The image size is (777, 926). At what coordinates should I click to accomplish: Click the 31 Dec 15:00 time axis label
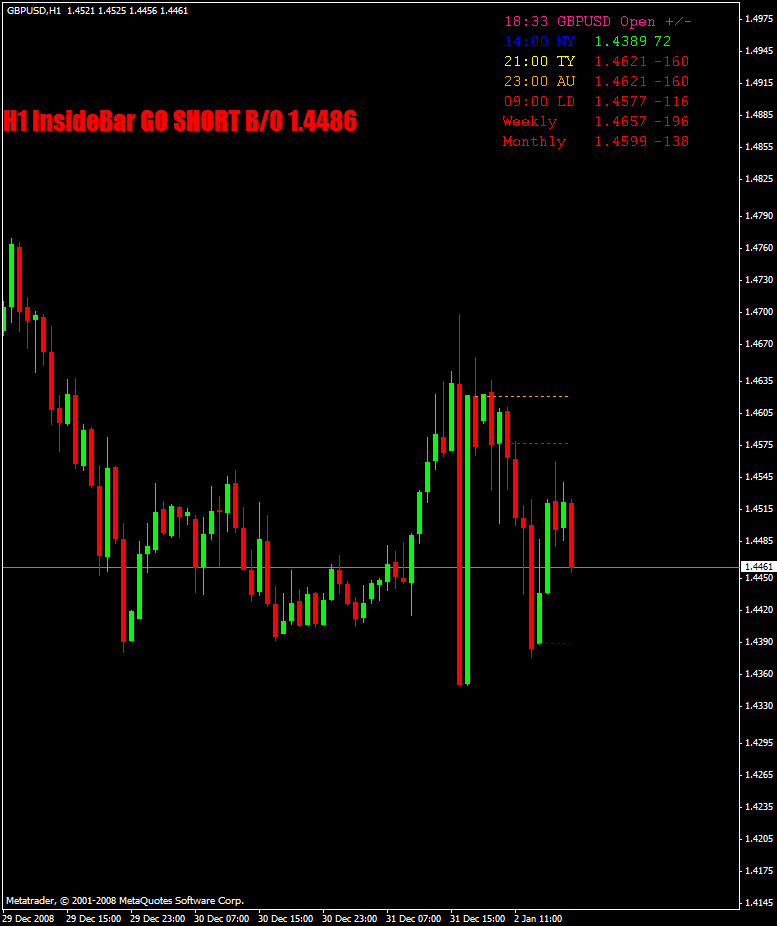click(x=477, y=919)
